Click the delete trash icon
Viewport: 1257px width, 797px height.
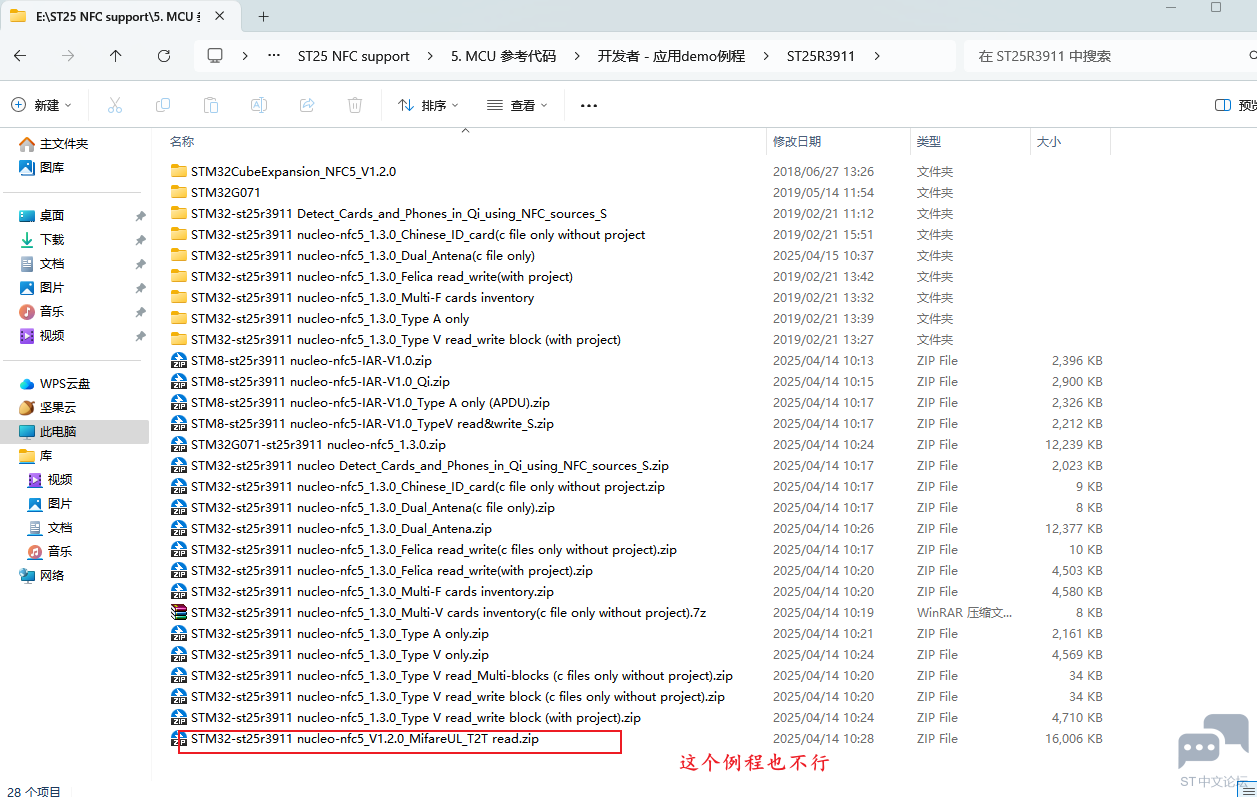(355, 105)
